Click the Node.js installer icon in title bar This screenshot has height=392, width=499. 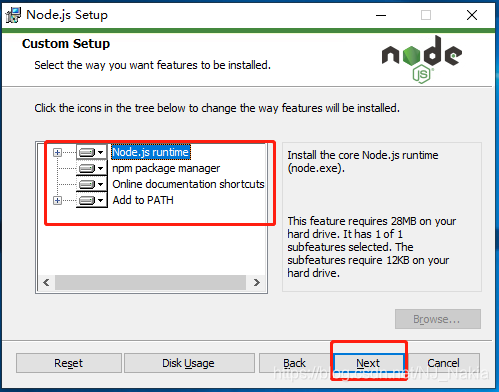coord(13,15)
